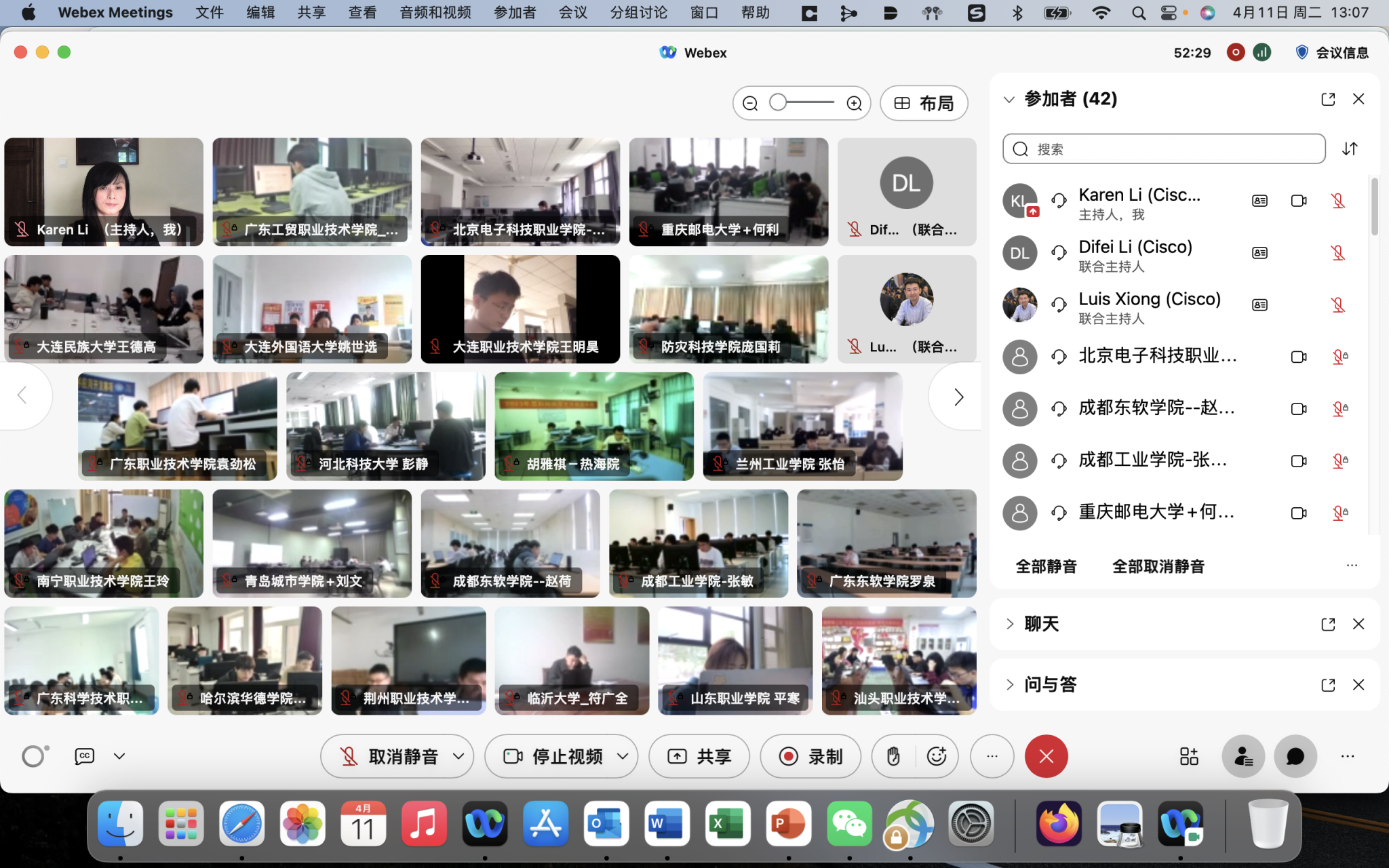Click the participant search field
1389x868 pixels.
[x=1162, y=149]
